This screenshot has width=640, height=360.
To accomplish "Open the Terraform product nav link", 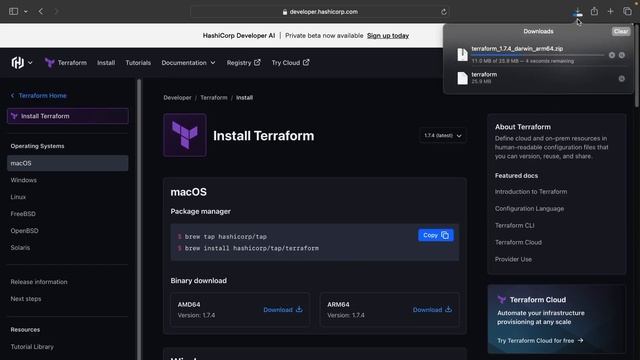I will [x=66, y=63].
